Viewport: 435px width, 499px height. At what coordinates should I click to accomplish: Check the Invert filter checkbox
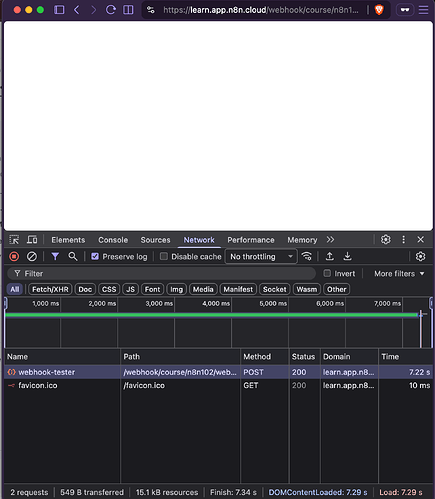pos(327,273)
